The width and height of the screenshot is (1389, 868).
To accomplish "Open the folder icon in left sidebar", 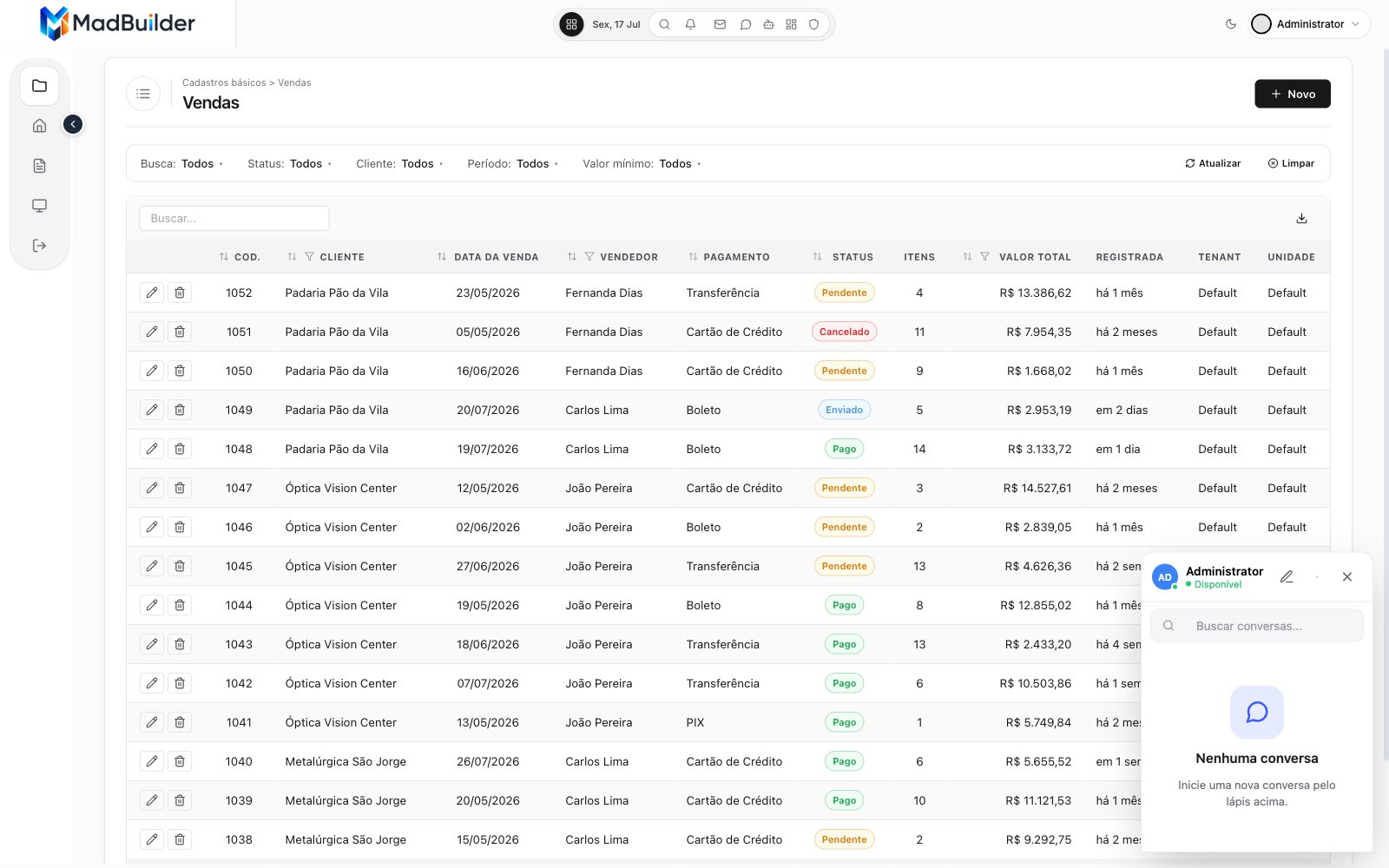I will pyautogui.click(x=39, y=86).
